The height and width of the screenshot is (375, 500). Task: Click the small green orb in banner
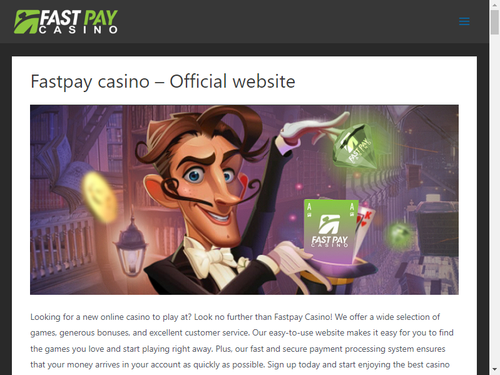coord(399,233)
